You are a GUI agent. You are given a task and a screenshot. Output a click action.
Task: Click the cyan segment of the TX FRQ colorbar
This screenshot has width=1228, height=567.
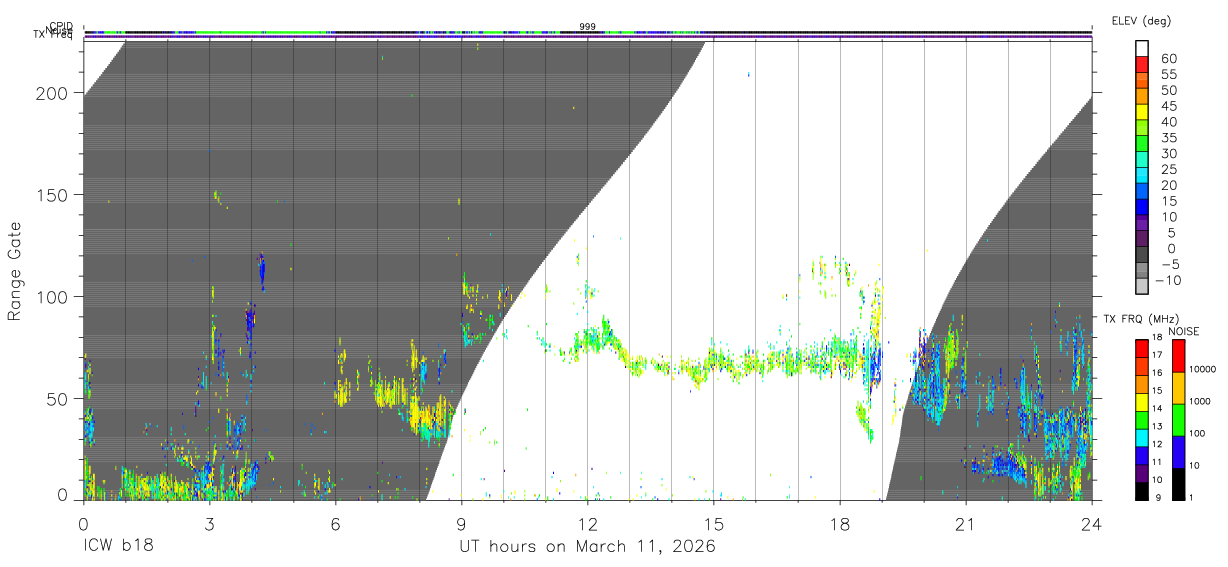(x=1141, y=436)
